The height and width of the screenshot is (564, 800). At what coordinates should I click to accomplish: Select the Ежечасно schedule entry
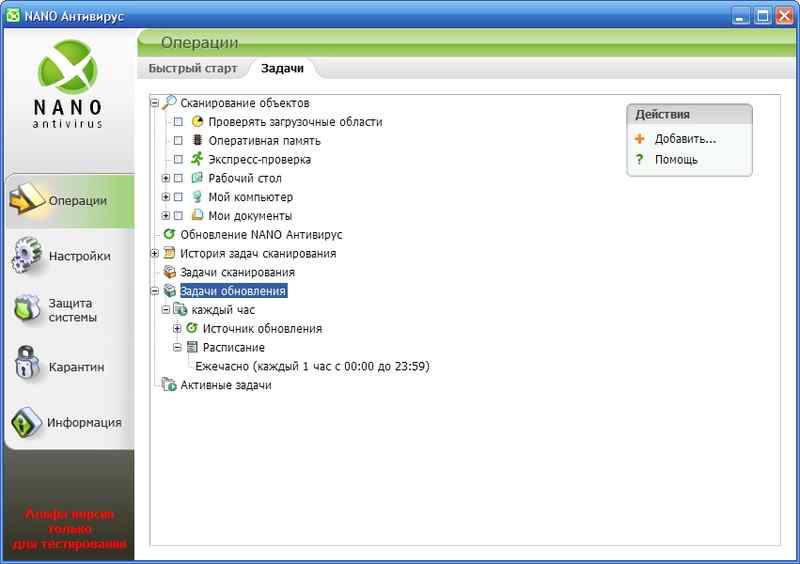click(312, 366)
